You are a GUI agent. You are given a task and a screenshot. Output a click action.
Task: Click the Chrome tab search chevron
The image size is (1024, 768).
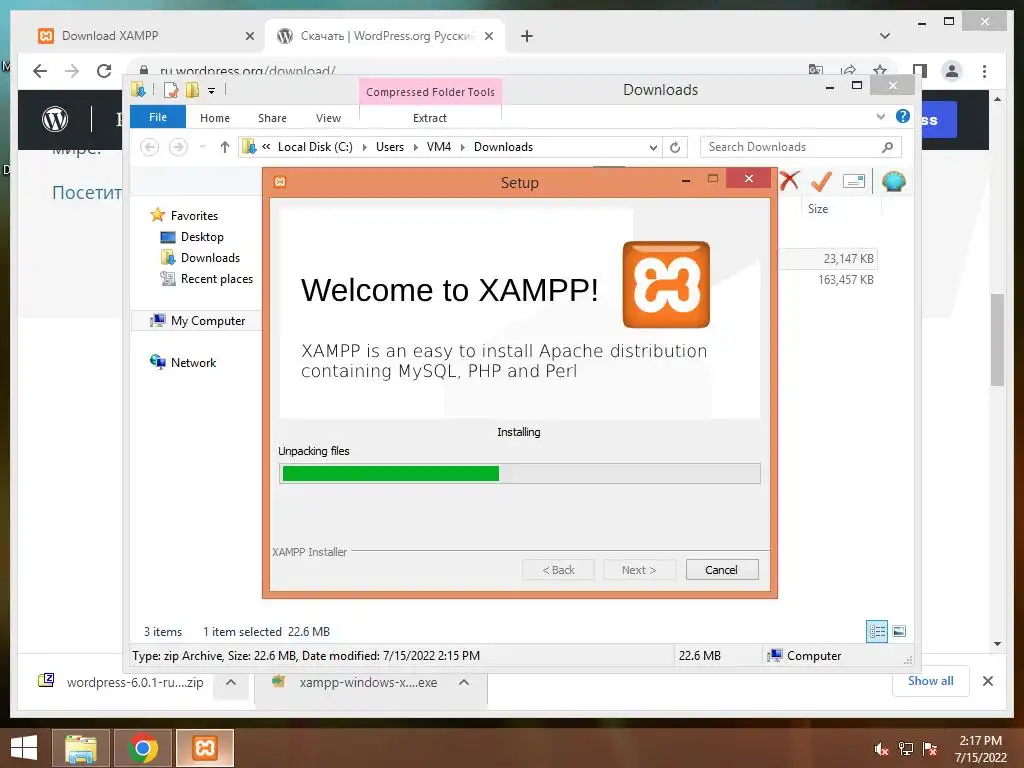[885, 36]
